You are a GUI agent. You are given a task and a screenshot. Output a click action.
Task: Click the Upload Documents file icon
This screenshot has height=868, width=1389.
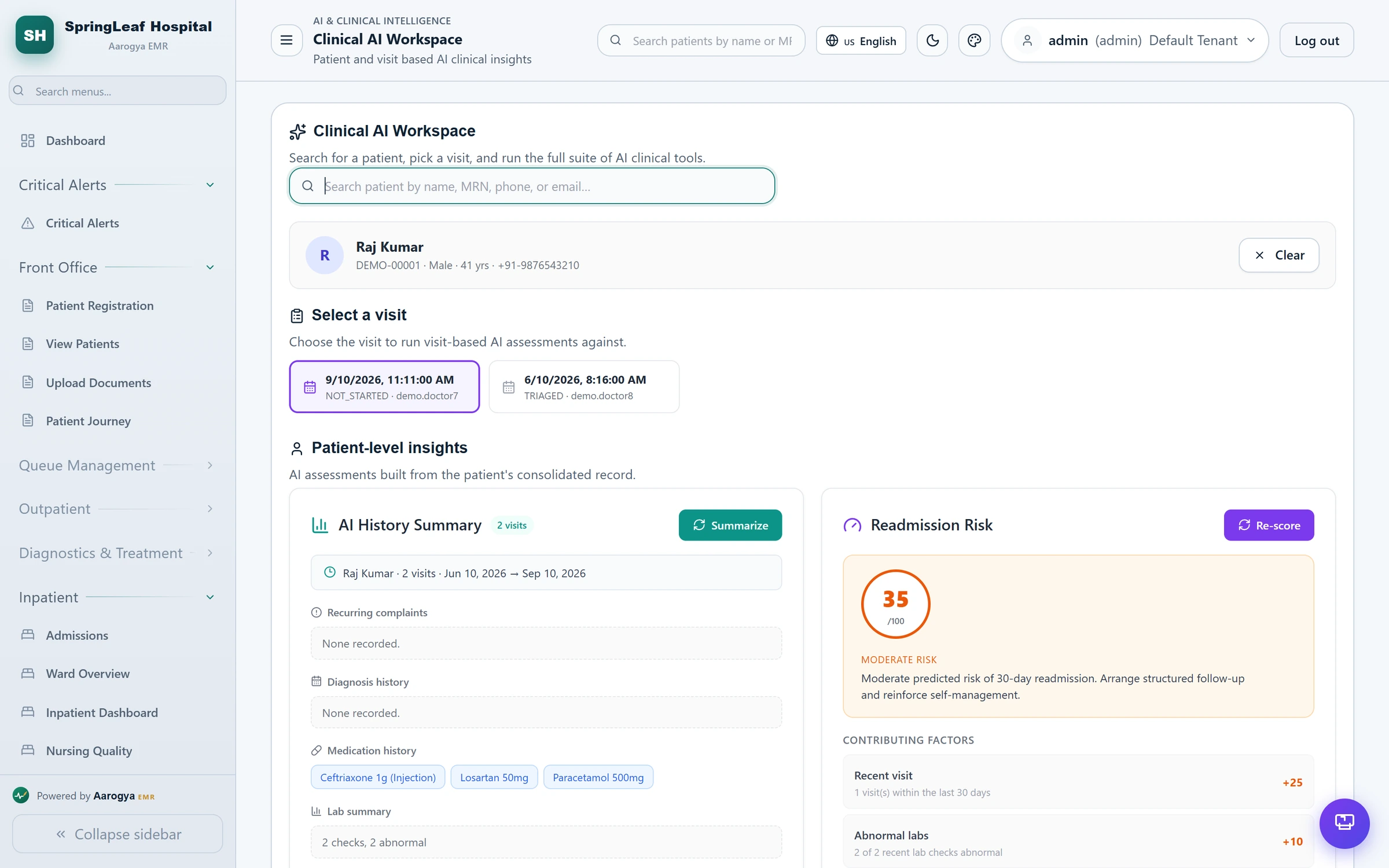(x=28, y=382)
